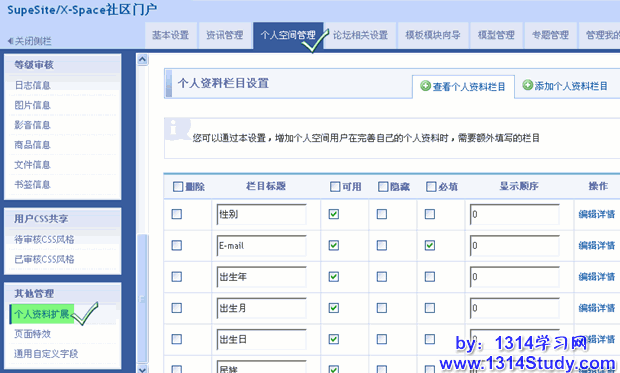Click display order field for 出生月
This screenshot has width=620, height=373.
(x=515, y=308)
